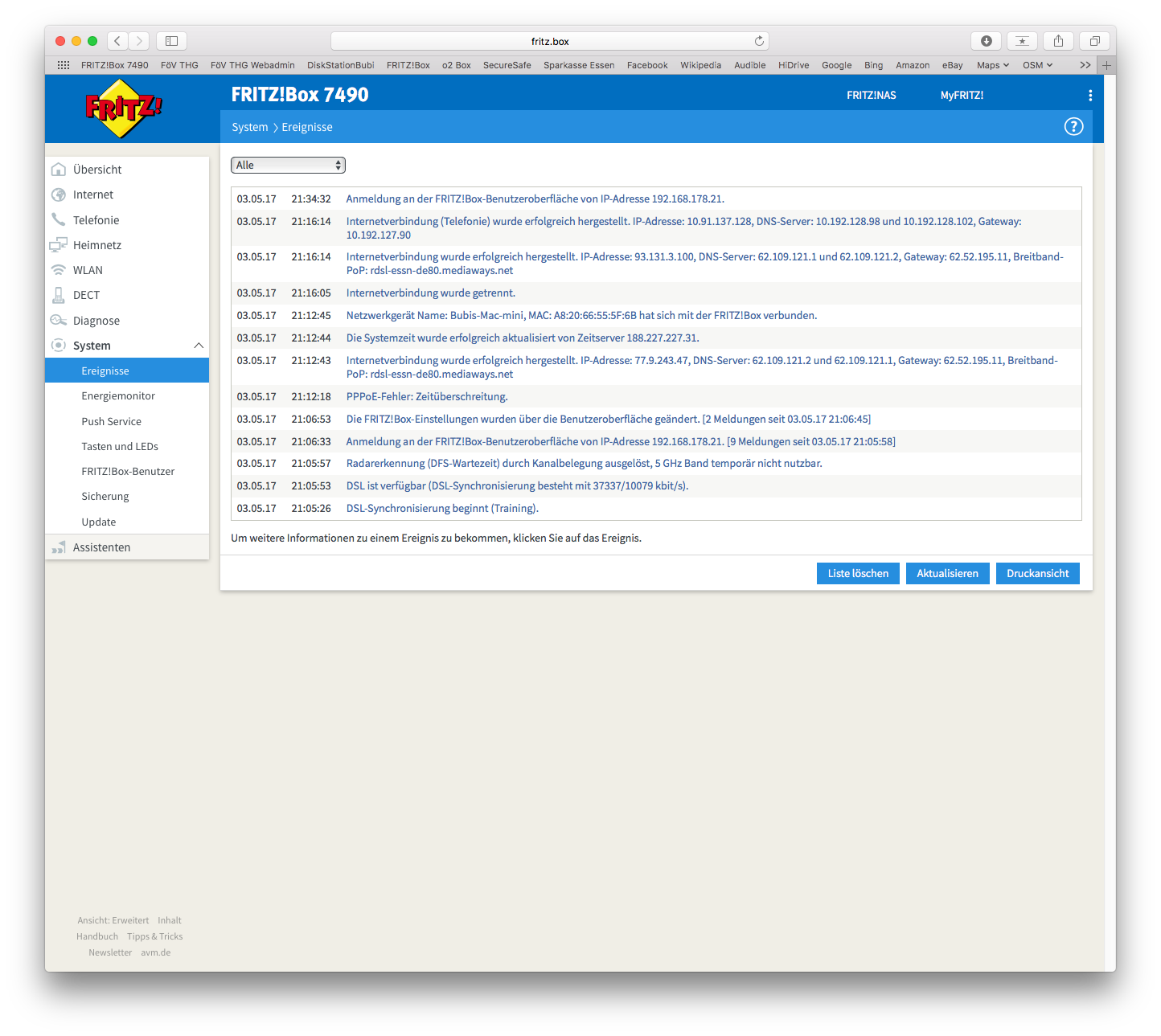The height and width of the screenshot is (1036, 1161).
Task: Click the Übersicht home icon
Action: [x=59, y=170]
